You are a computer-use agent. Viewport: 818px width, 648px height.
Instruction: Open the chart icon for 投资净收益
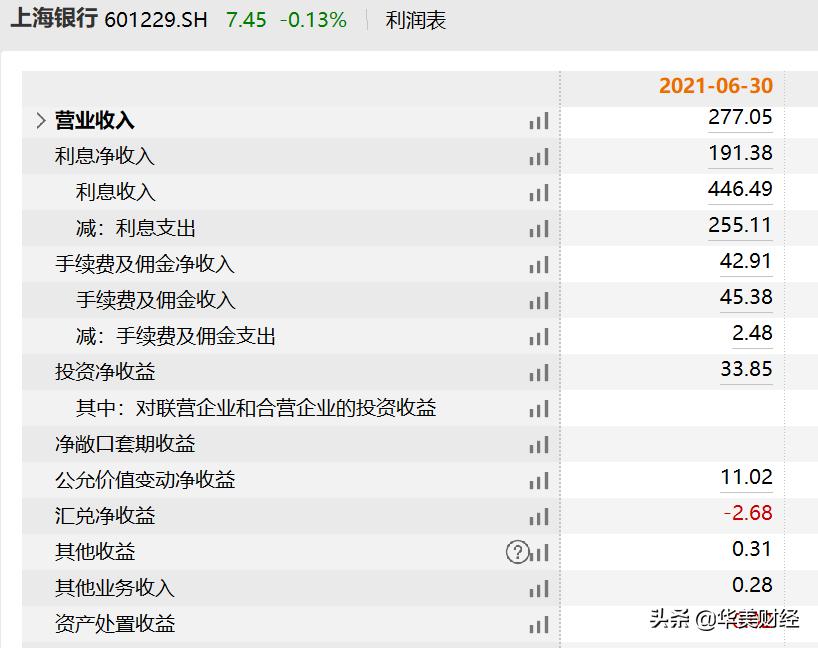(539, 372)
